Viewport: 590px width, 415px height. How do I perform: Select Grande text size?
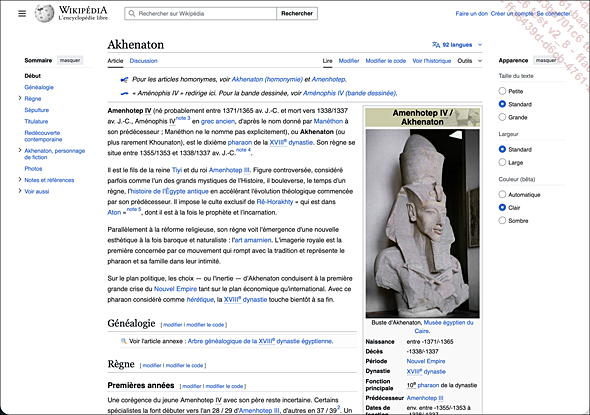(x=502, y=117)
